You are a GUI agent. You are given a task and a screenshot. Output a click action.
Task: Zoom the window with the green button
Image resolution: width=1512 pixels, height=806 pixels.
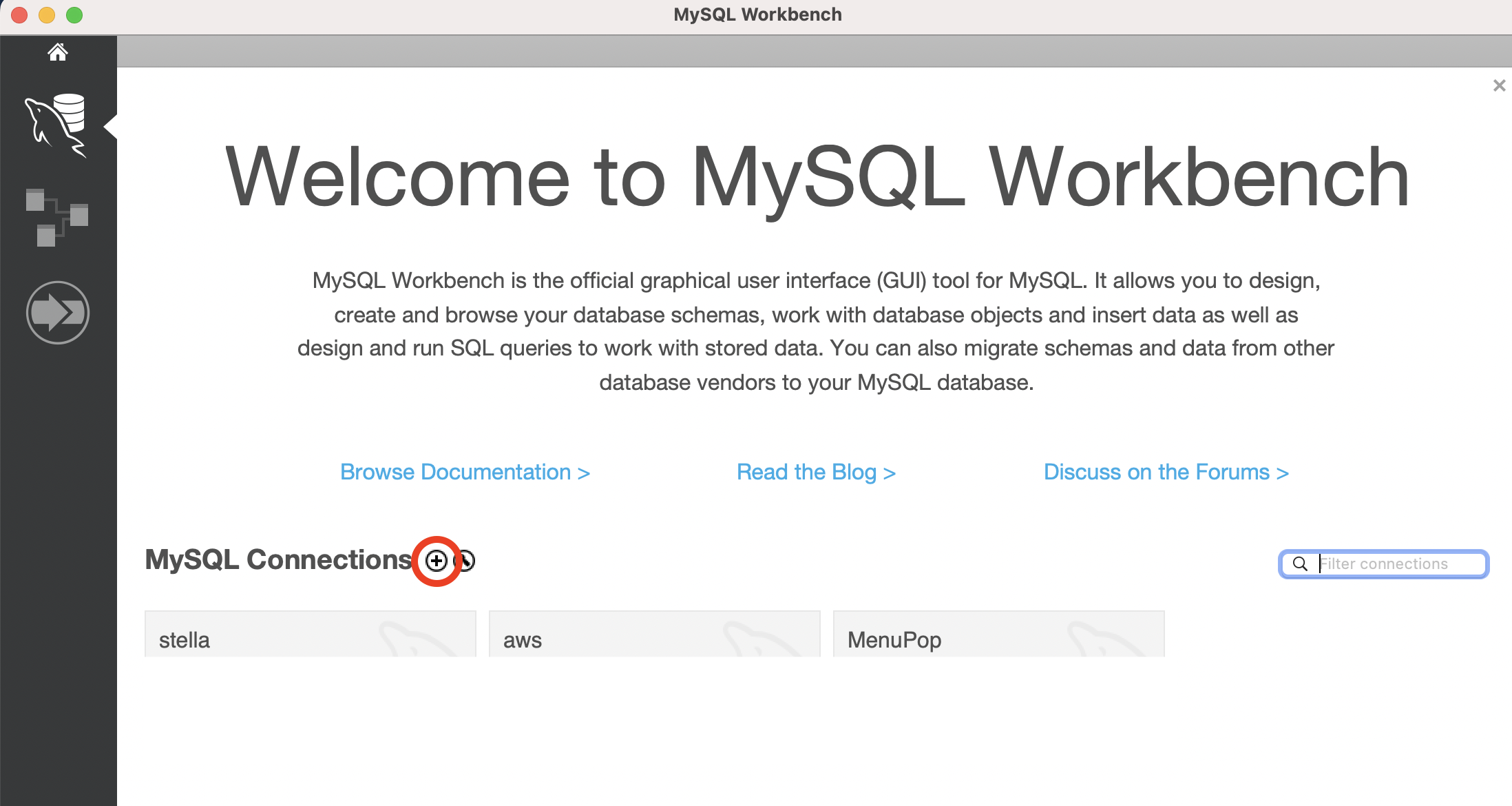[74, 15]
